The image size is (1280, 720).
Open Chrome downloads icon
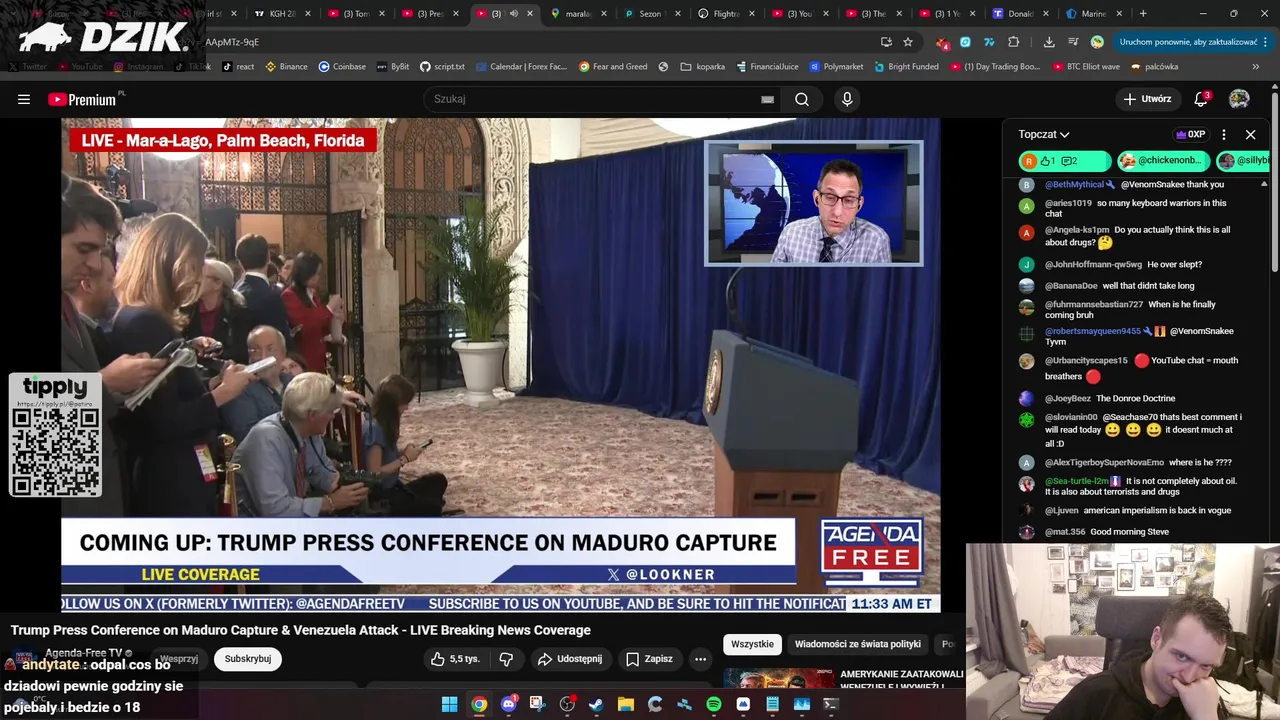point(1048,42)
